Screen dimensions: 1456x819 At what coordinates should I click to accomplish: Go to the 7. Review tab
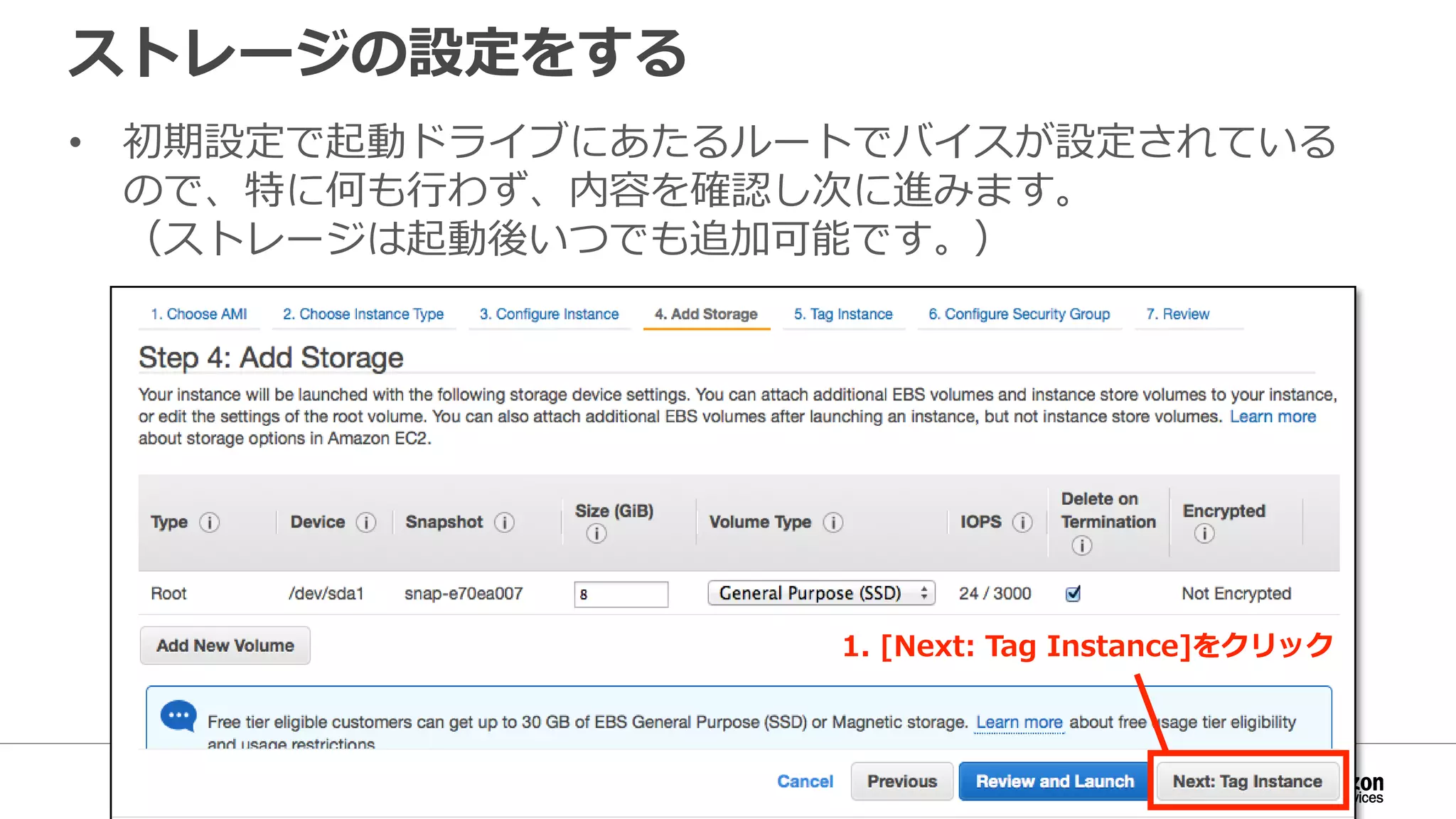click(1177, 314)
